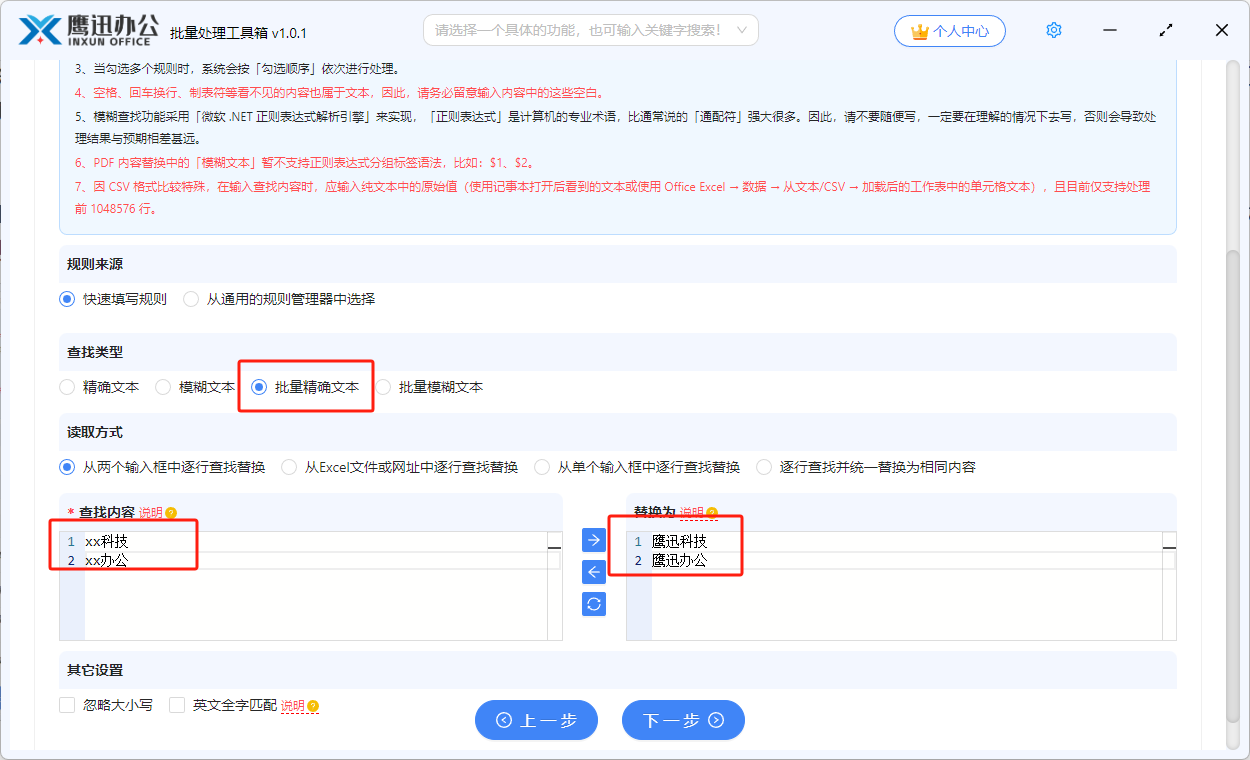
Task: Select 从通用的规则管理器中选择 rule source
Action: [190, 298]
